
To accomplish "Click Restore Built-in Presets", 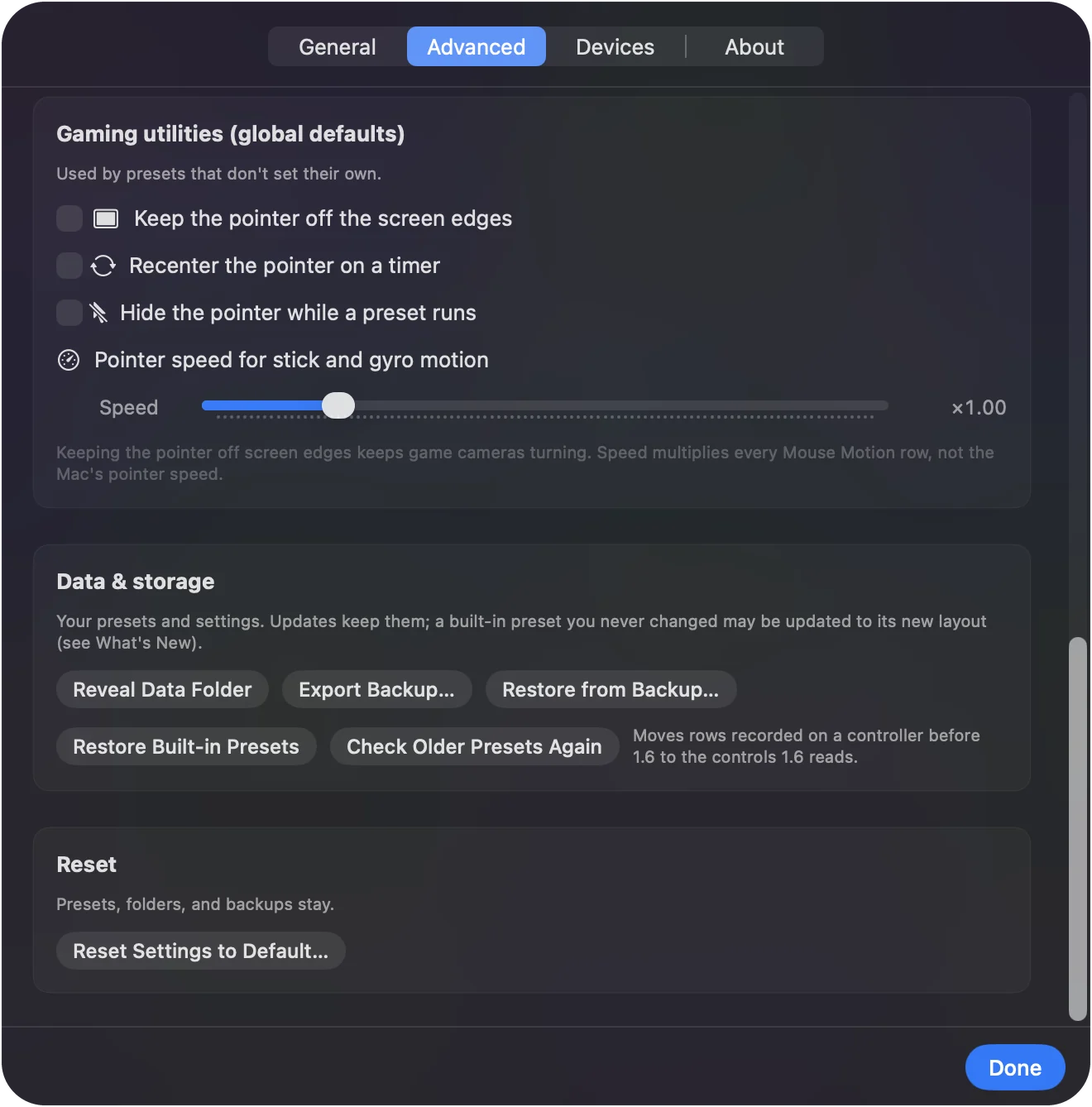I will coord(186,746).
